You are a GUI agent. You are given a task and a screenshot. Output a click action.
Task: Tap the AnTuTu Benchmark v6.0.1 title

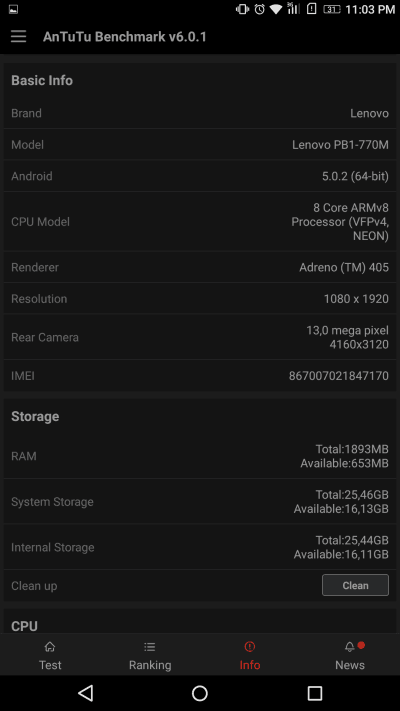click(125, 37)
